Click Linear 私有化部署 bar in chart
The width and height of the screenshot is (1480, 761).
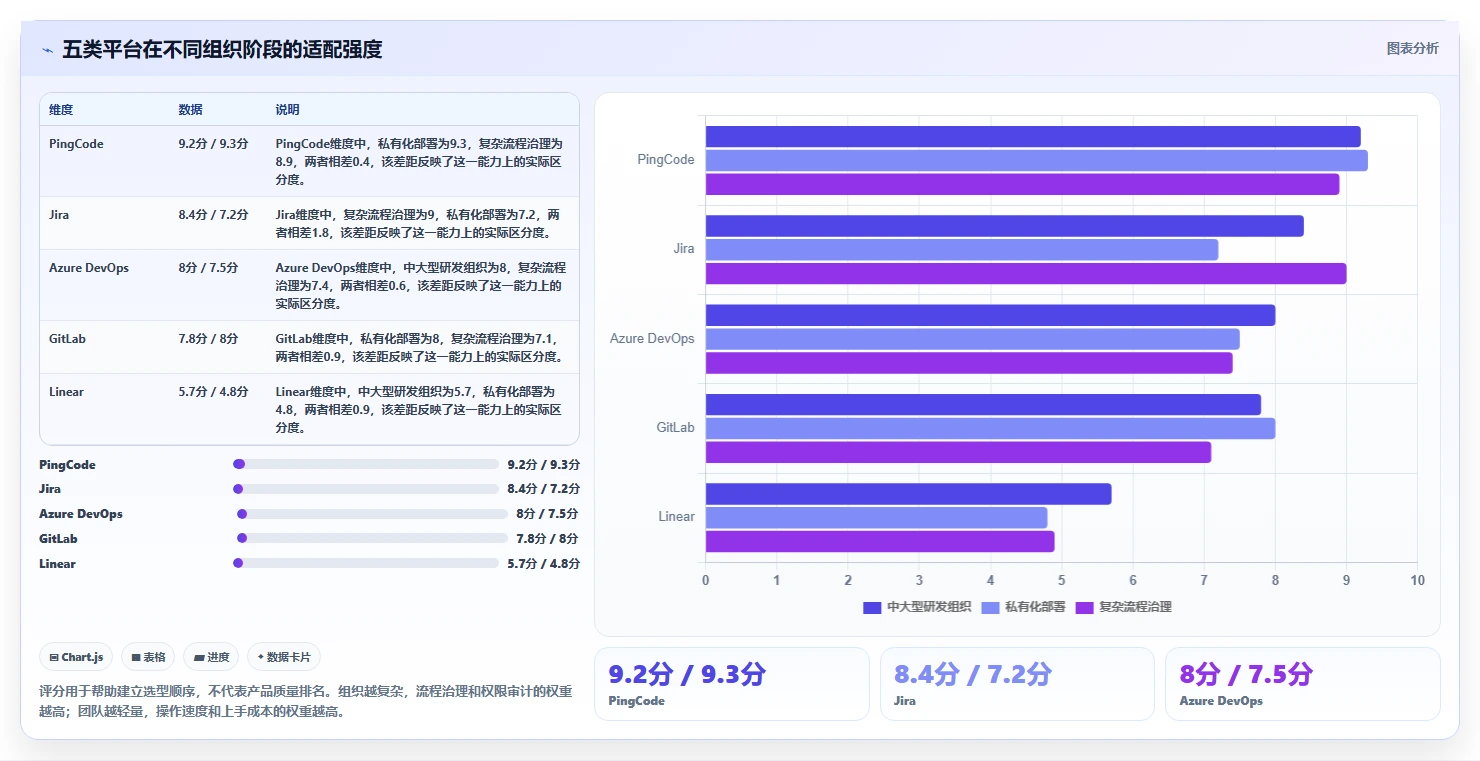tap(877, 517)
